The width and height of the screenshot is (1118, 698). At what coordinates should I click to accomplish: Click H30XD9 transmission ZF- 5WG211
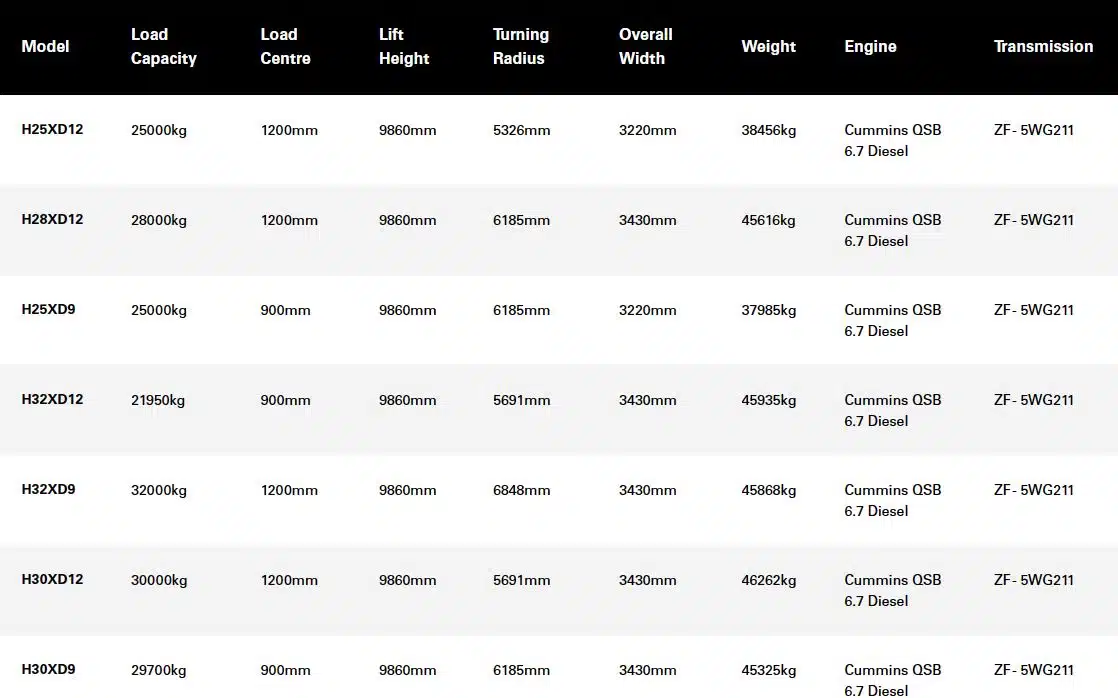coord(1034,670)
